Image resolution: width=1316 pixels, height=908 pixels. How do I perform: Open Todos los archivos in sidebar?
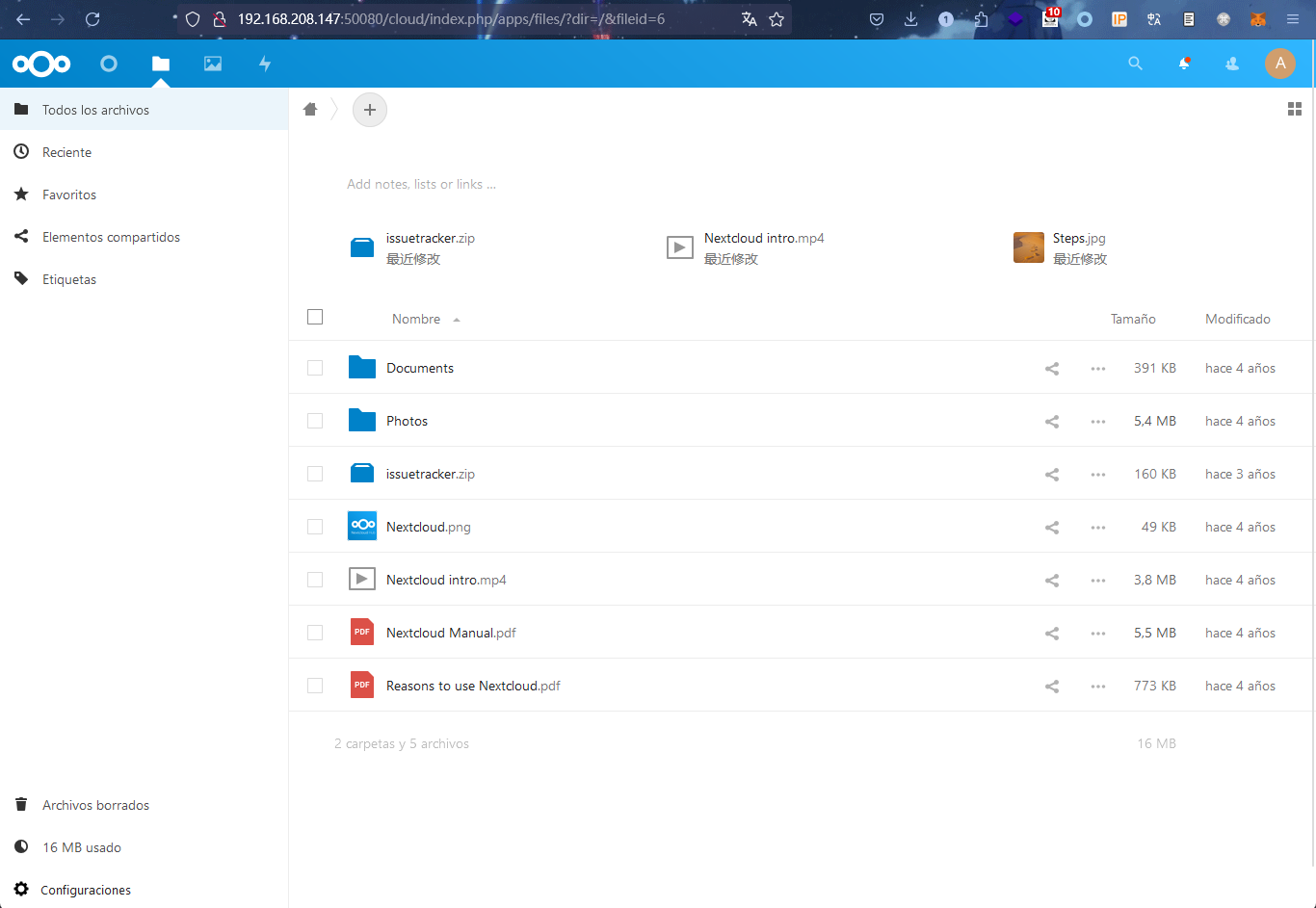coord(145,110)
